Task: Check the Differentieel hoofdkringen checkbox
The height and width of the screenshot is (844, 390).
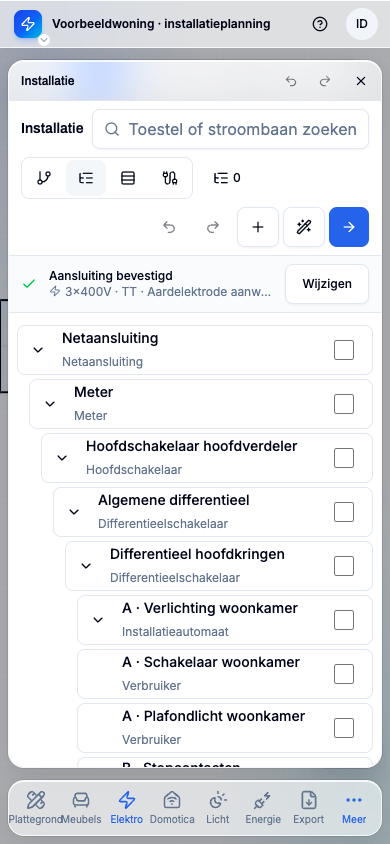Action: pyautogui.click(x=344, y=566)
